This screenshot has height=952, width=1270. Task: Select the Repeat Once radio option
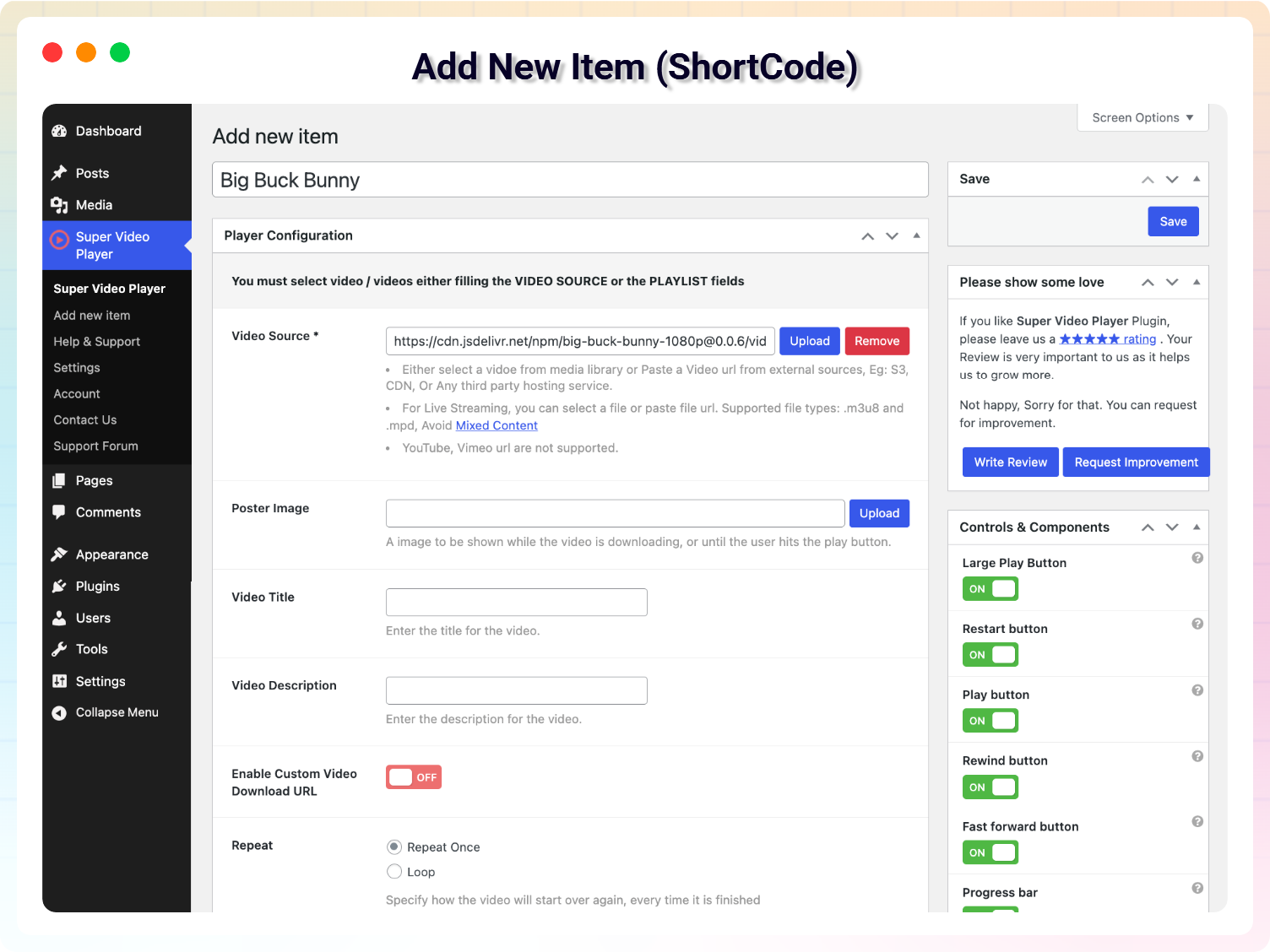tap(394, 847)
